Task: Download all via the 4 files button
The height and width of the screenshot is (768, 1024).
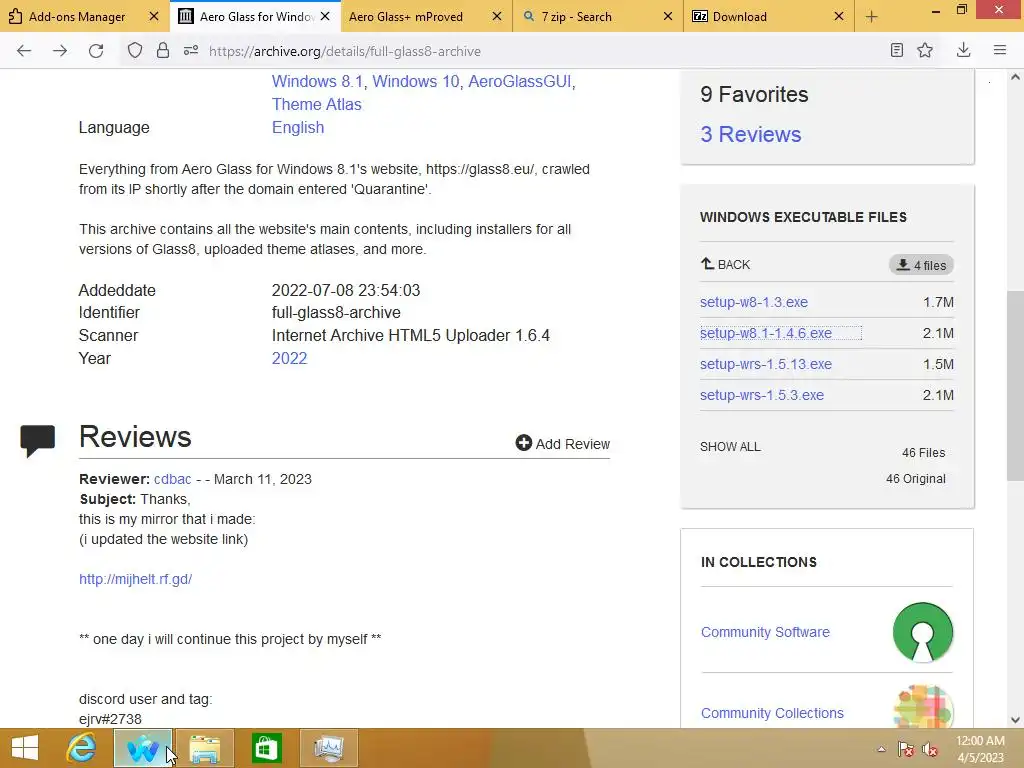Action: [921, 265]
